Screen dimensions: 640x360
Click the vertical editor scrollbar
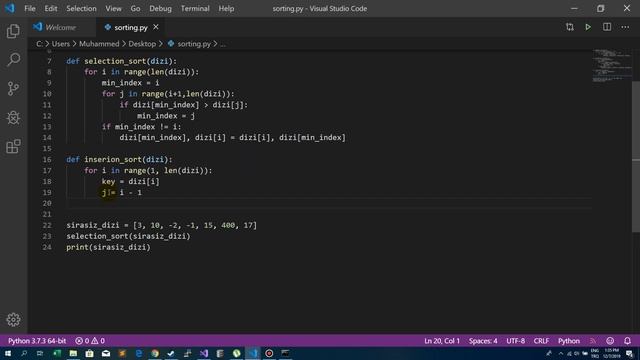(x=636, y=157)
